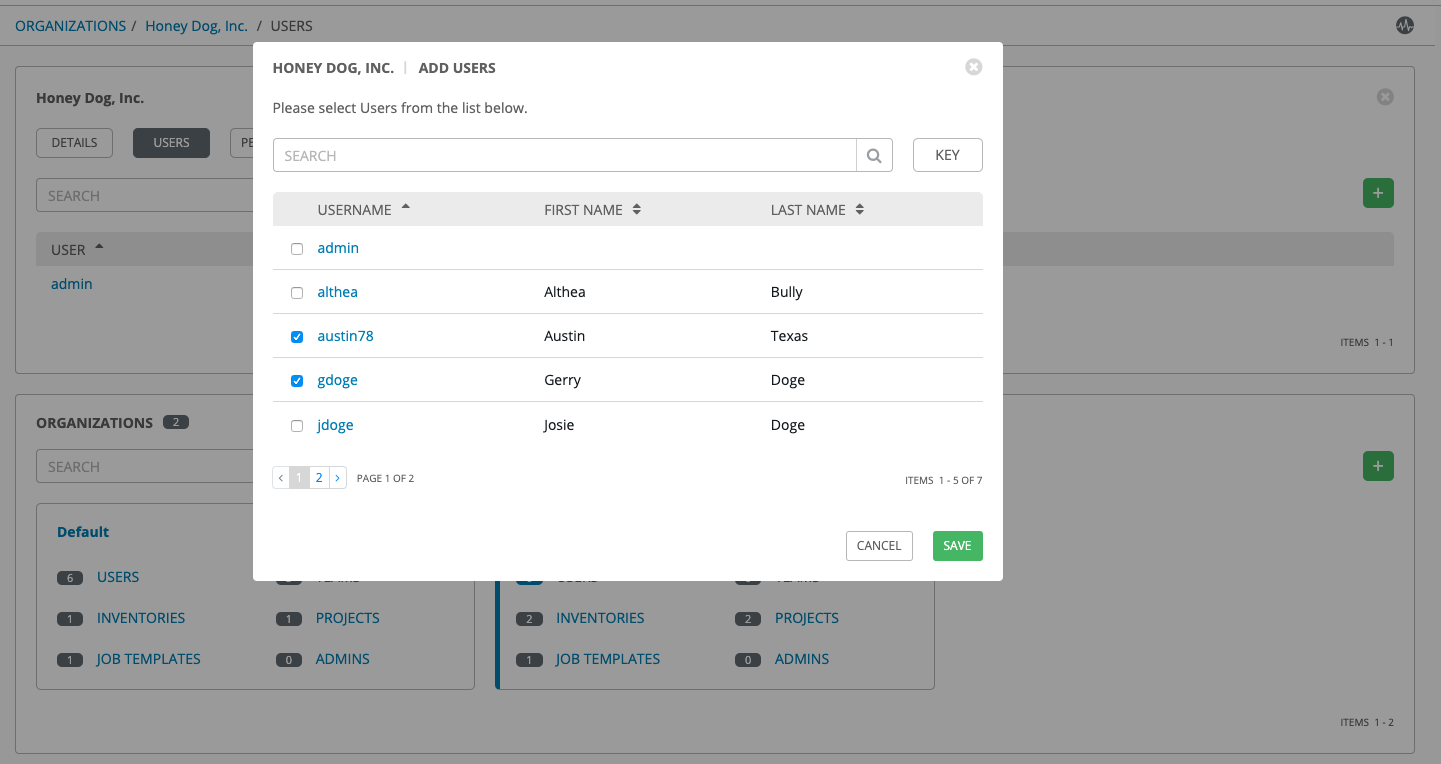Close the Add Users dialog
The height and width of the screenshot is (764, 1441).
(973, 67)
